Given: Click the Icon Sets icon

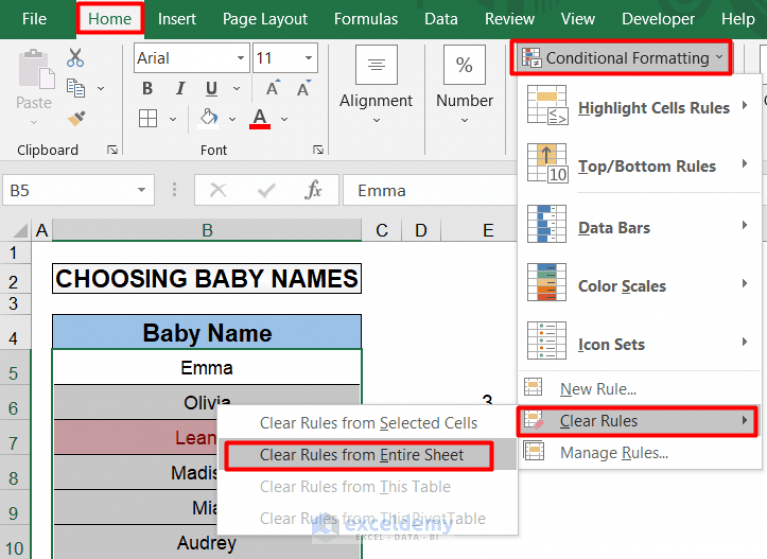Looking at the screenshot, I should tap(547, 341).
